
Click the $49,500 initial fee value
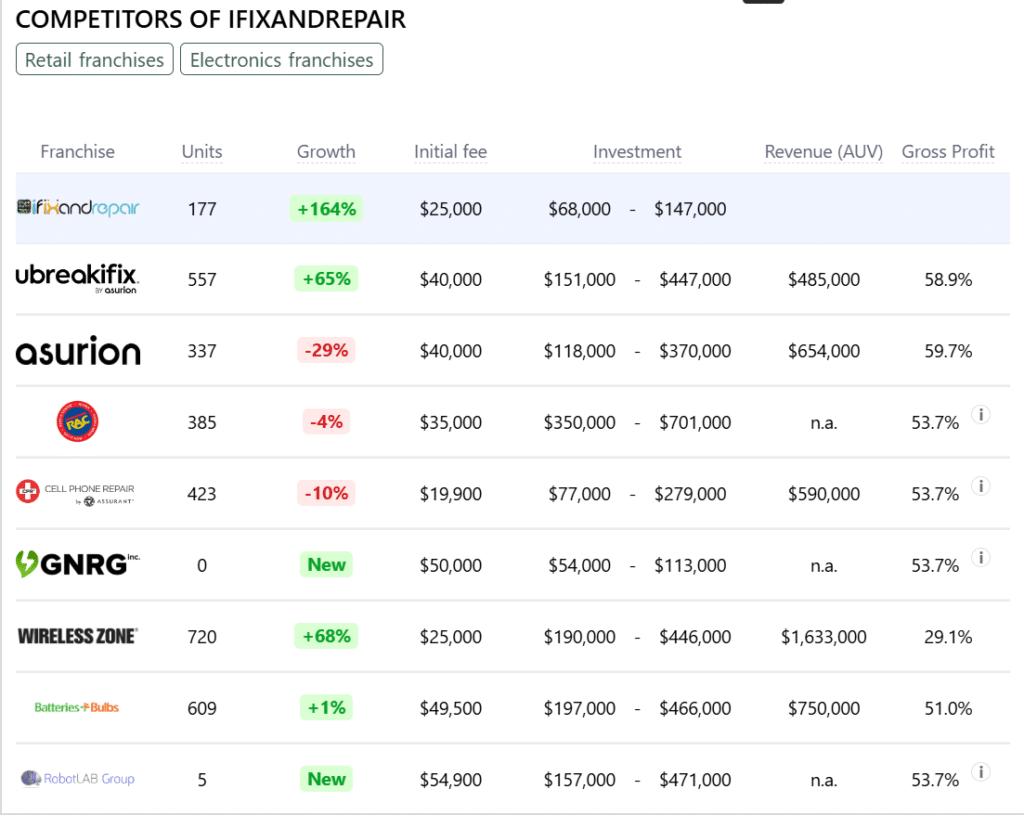pyautogui.click(x=451, y=708)
